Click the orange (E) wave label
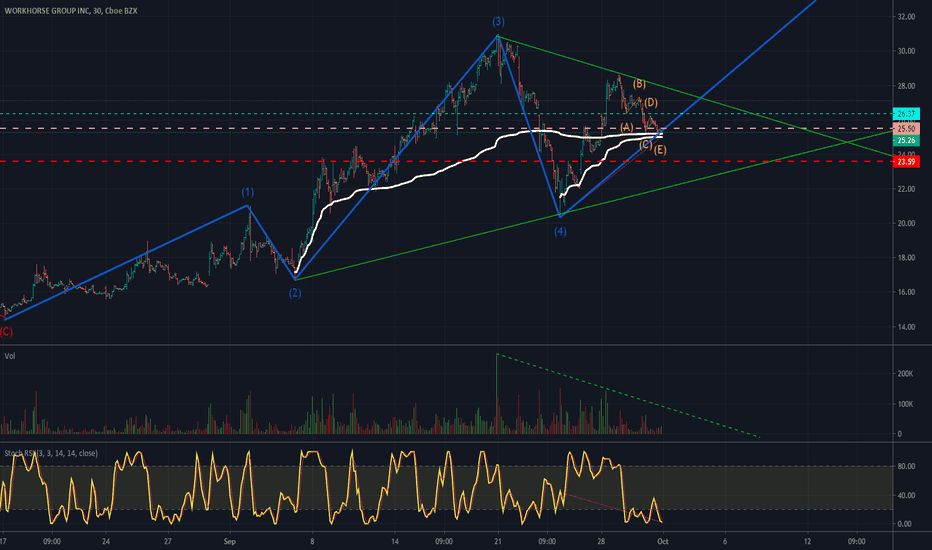 [x=660, y=150]
